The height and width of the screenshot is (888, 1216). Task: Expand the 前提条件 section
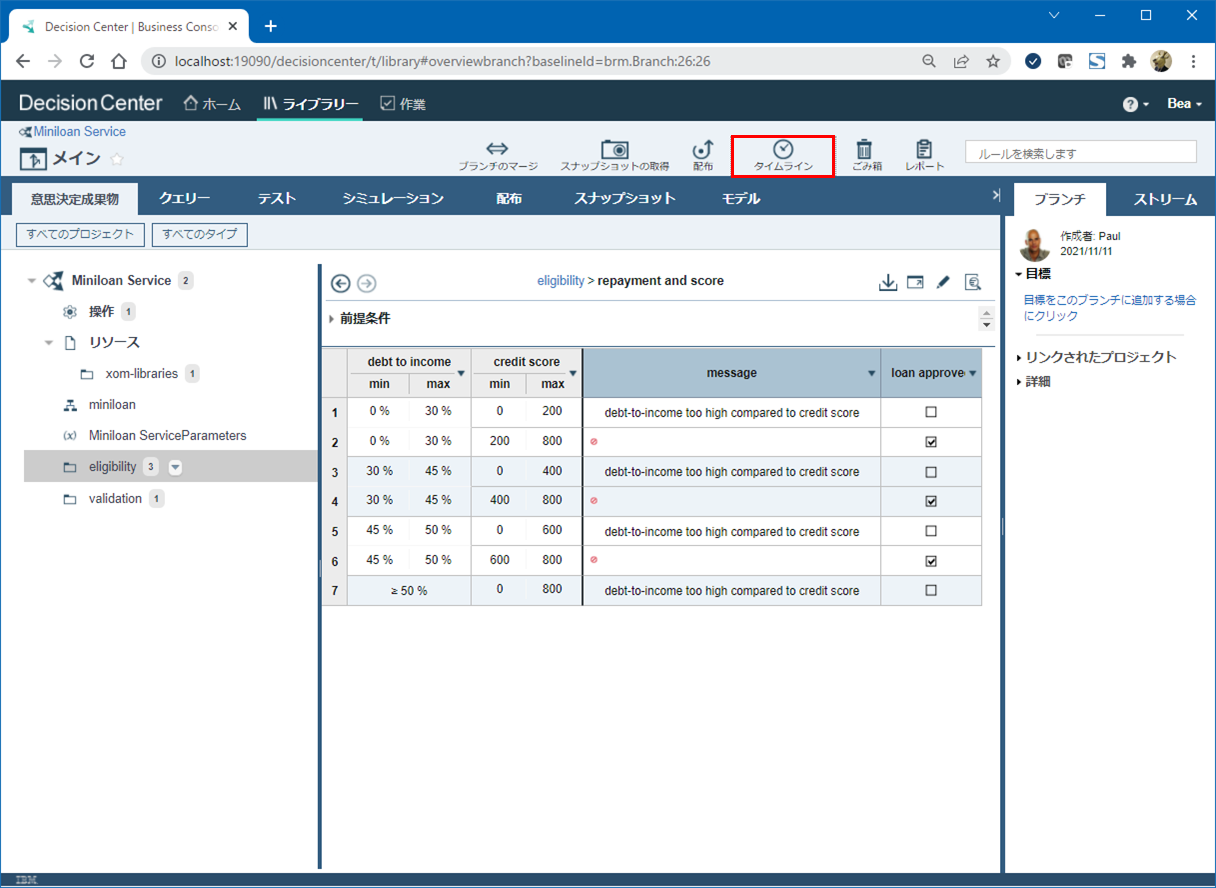(x=331, y=319)
